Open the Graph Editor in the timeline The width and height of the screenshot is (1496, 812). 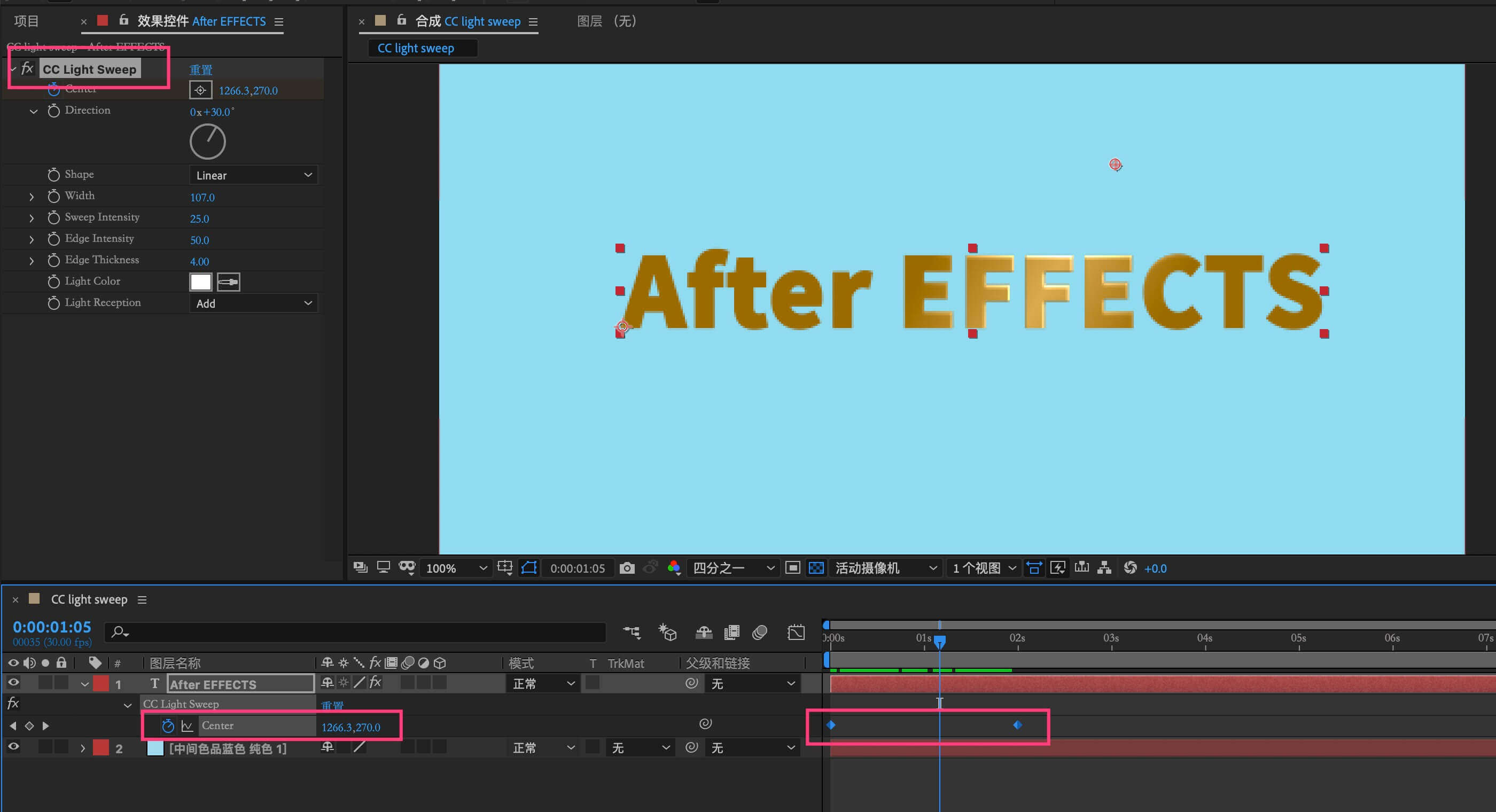796,632
